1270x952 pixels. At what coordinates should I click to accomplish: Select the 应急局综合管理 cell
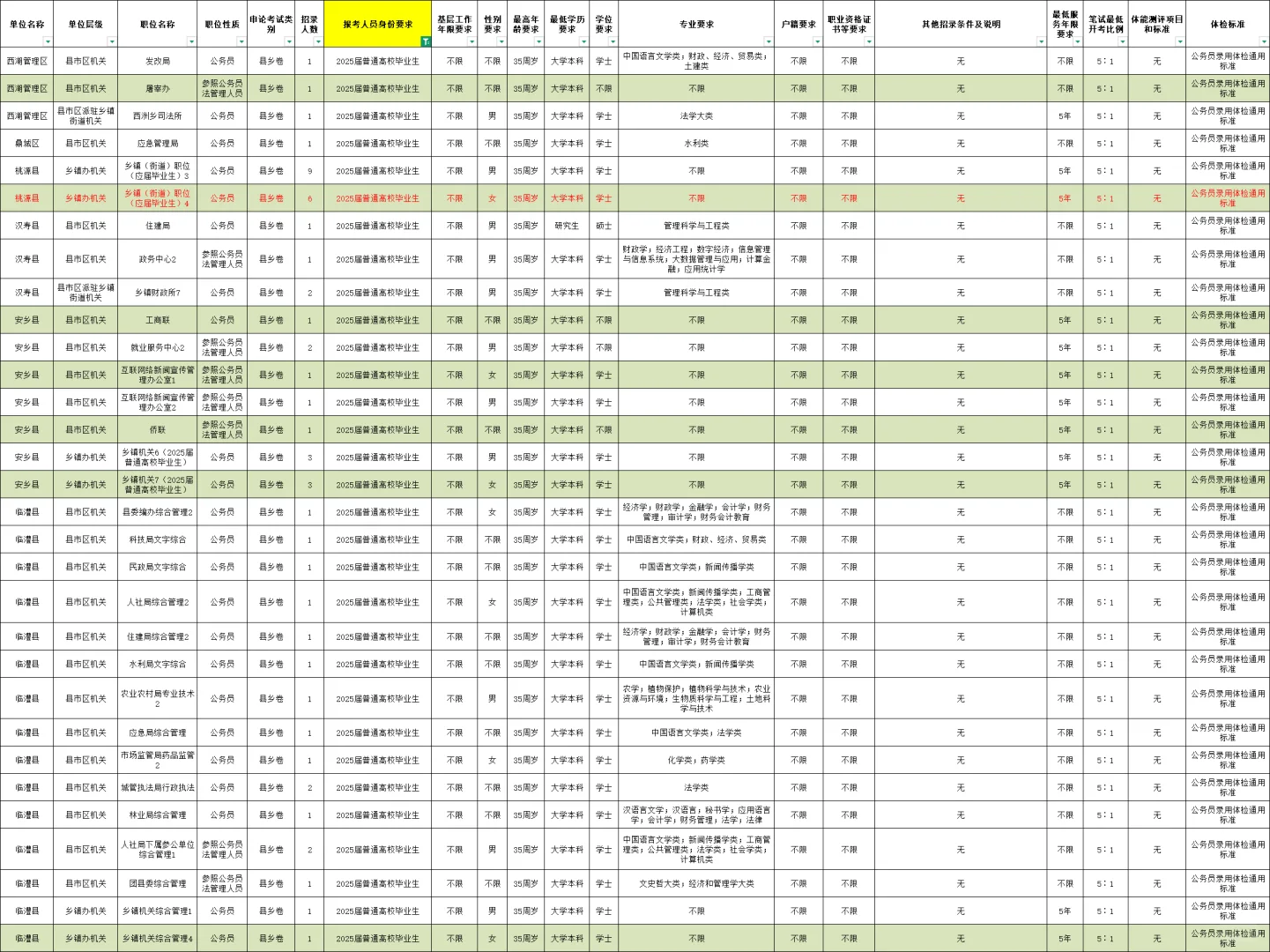tap(158, 733)
